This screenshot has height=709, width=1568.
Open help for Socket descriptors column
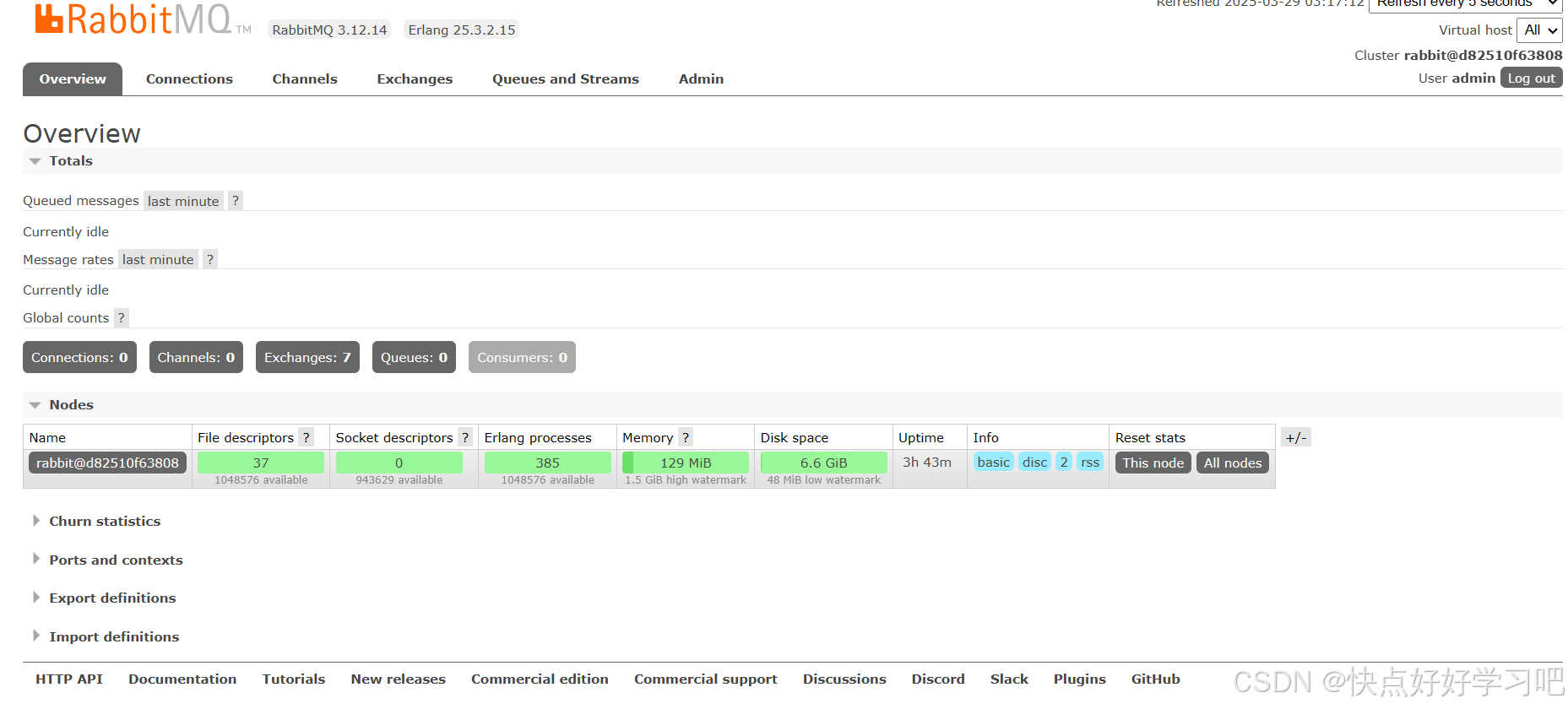click(x=465, y=437)
